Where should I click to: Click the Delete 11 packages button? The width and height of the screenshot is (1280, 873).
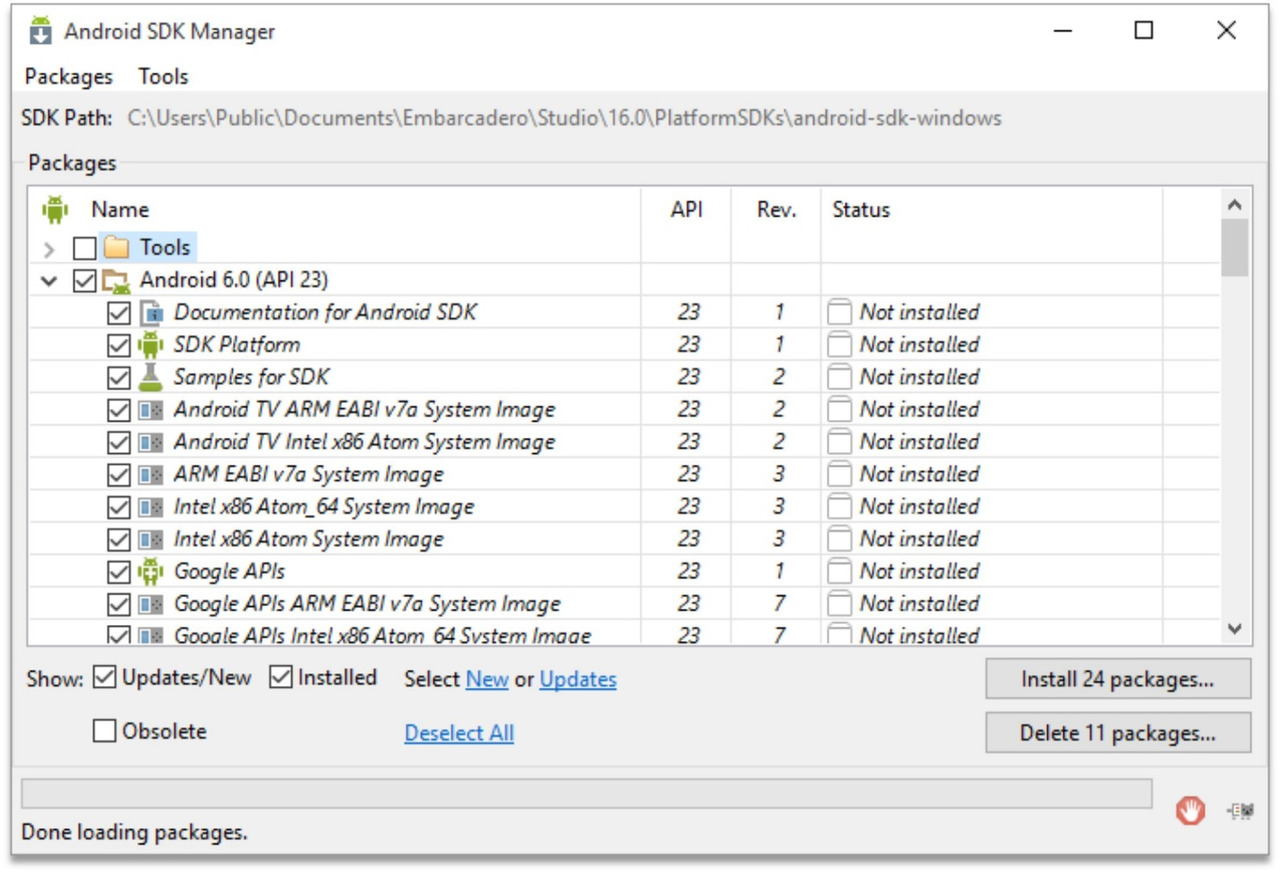1118,733
